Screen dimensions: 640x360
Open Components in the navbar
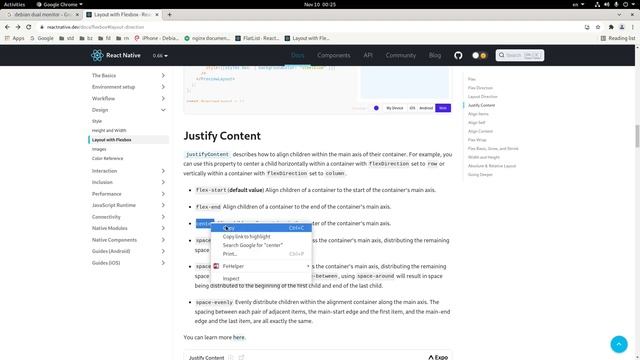pyautogui.click(x=333, y=55)
